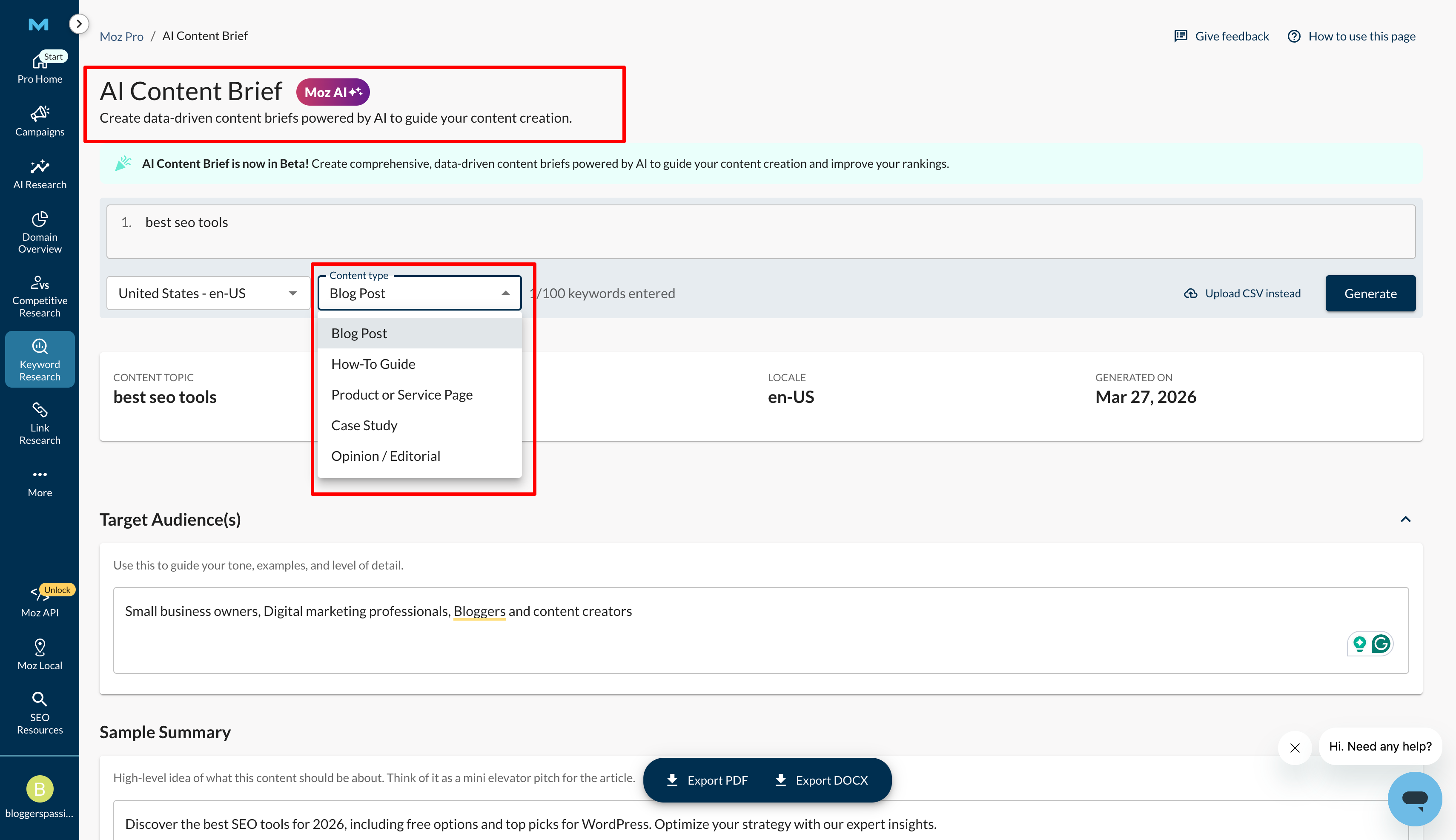Viewport: 1456px width, 840px height.
Task: Select How-To Guide content type
Action: 373,364
